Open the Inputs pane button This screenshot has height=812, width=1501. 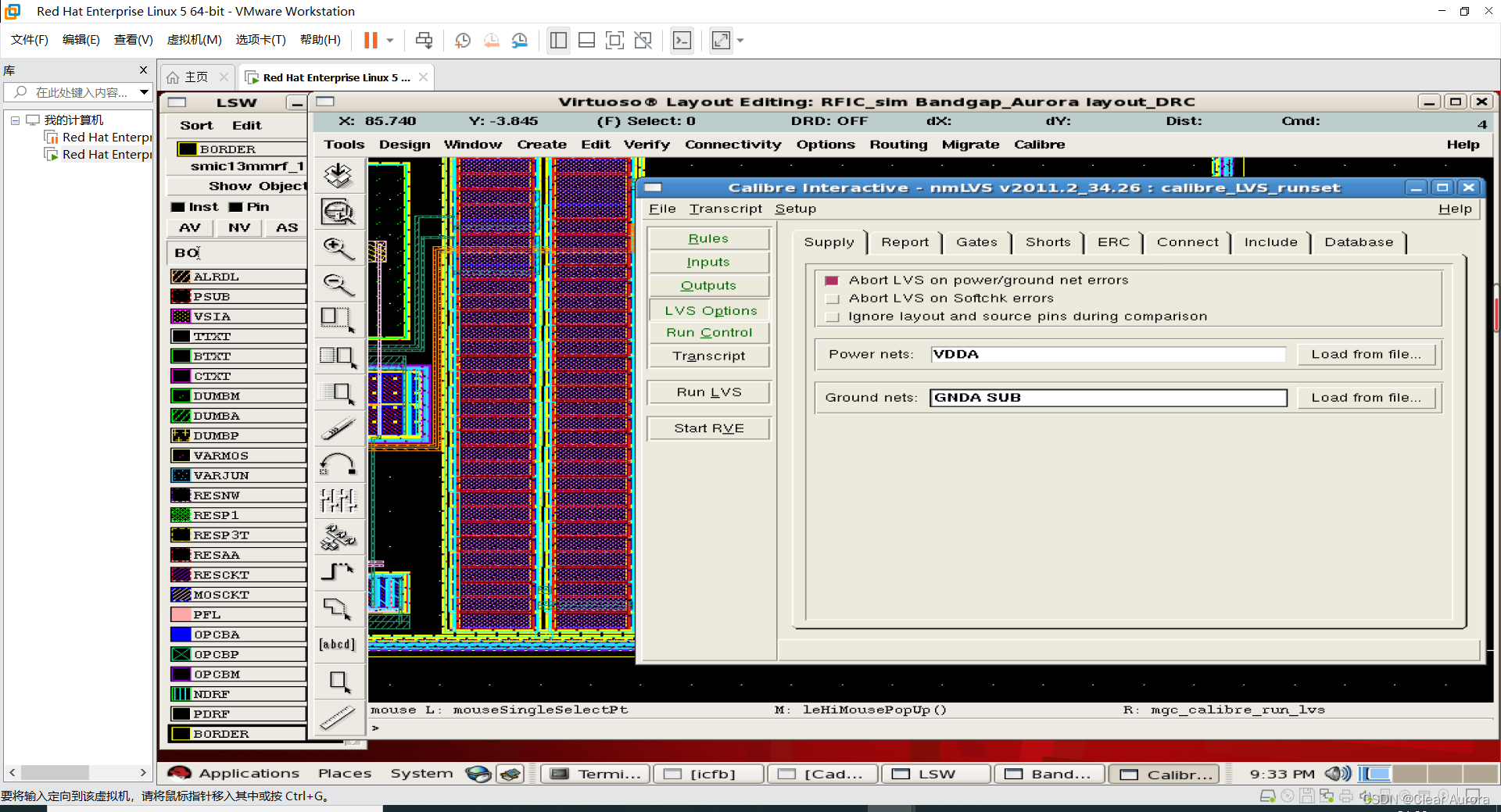pyautogui.click(x=709, y=262)
